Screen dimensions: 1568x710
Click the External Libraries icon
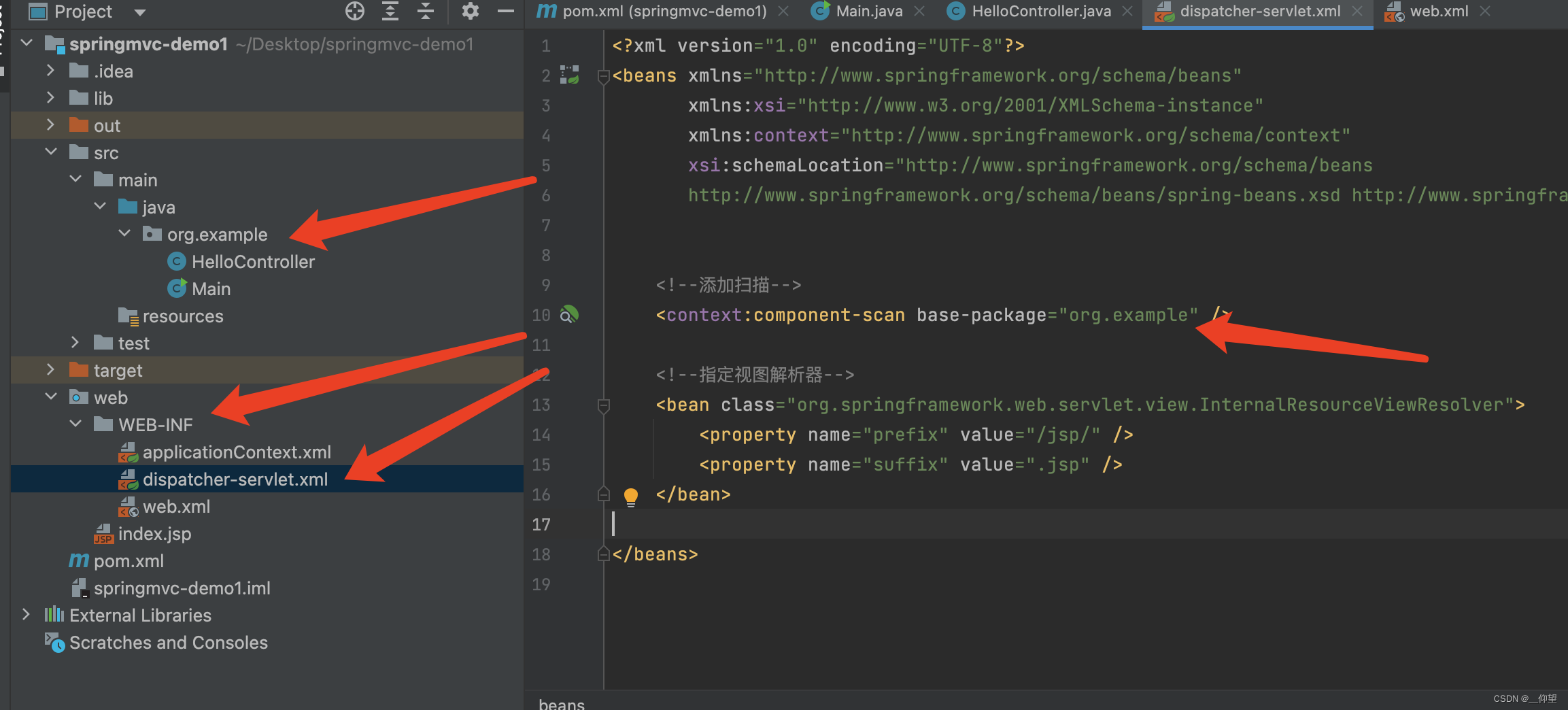pos(54,615)
